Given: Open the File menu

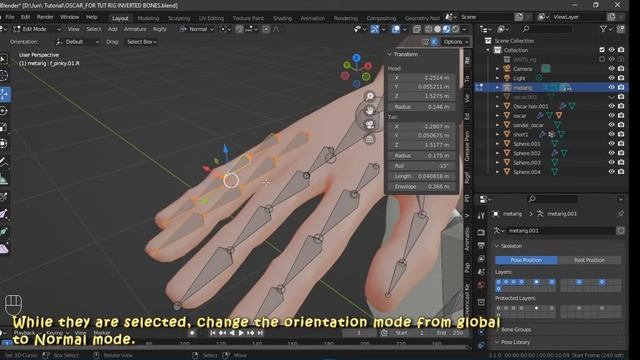Looking at the screenshot, I should click(x=10, y=17).
